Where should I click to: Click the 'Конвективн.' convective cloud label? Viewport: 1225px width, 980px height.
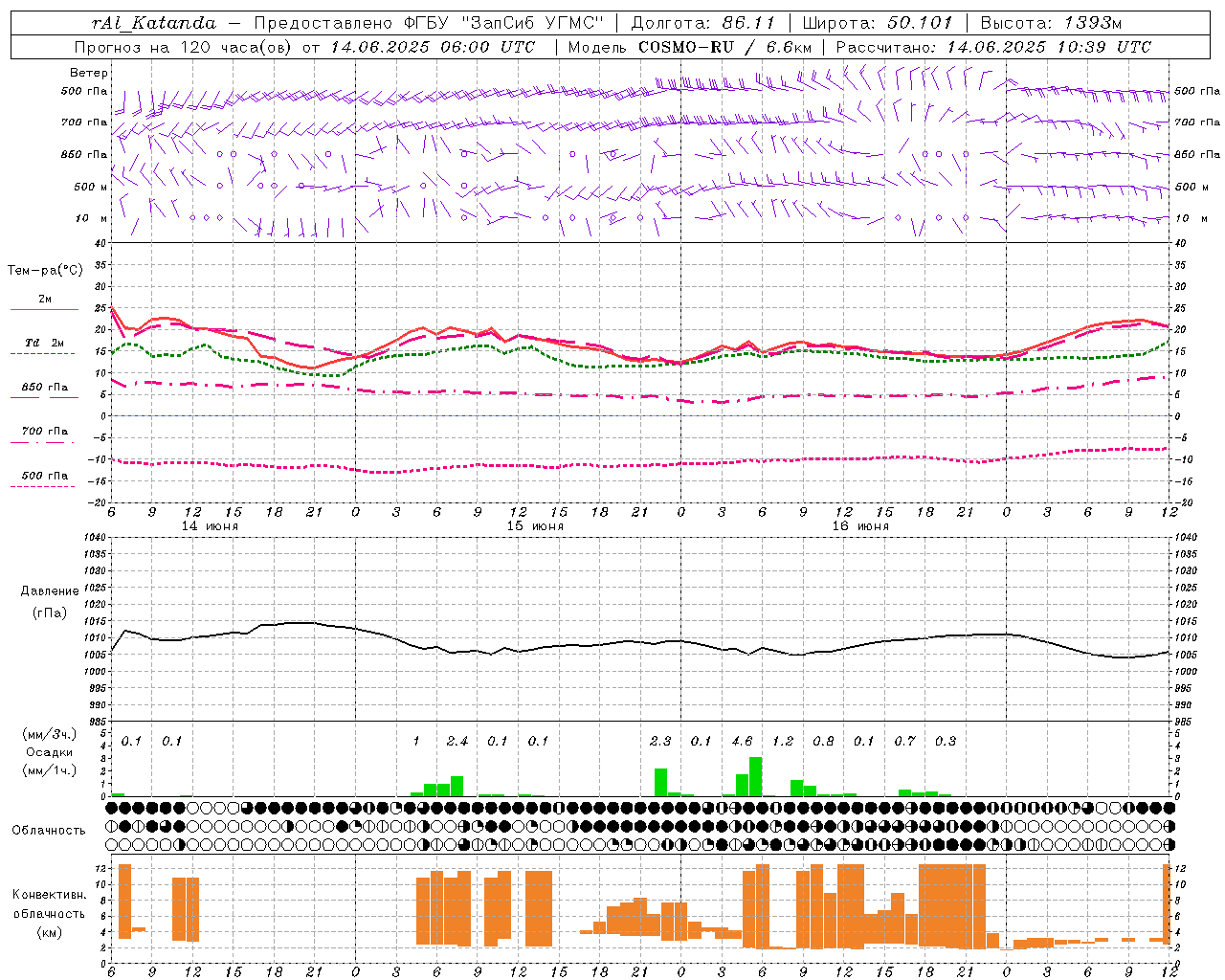click(x=49, y=895)
